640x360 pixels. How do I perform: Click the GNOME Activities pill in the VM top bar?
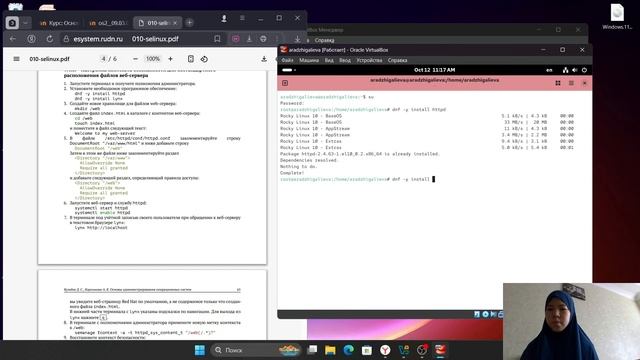(289, 70)
